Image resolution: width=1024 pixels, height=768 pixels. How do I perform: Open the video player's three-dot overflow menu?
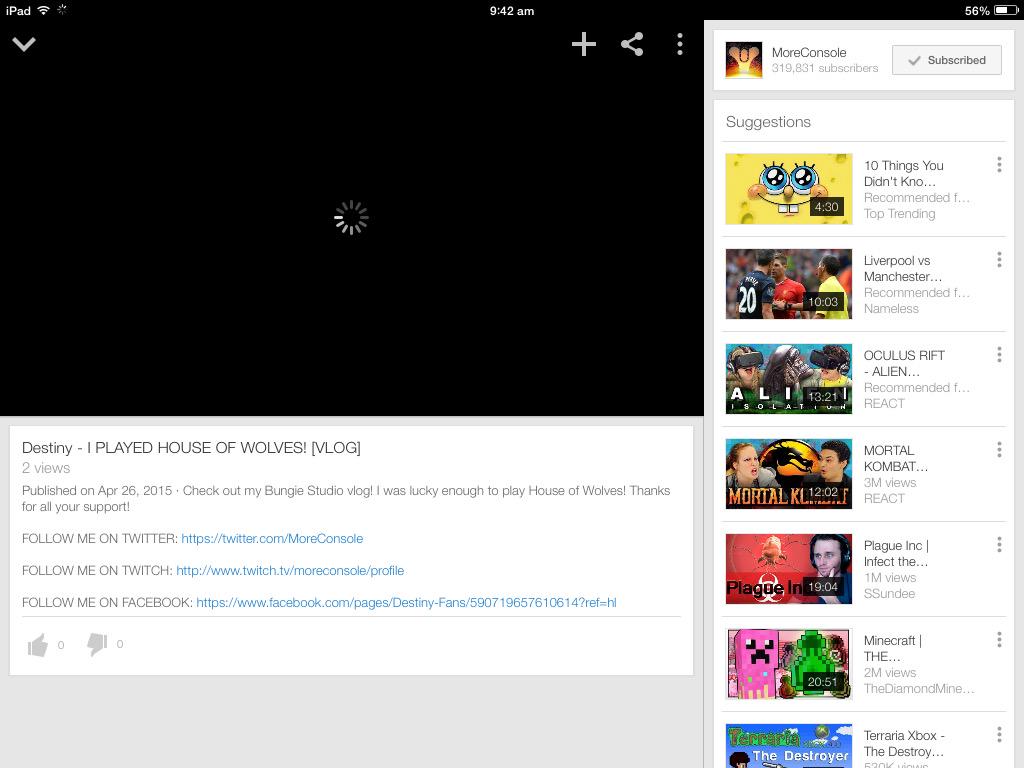click(680, 44)
